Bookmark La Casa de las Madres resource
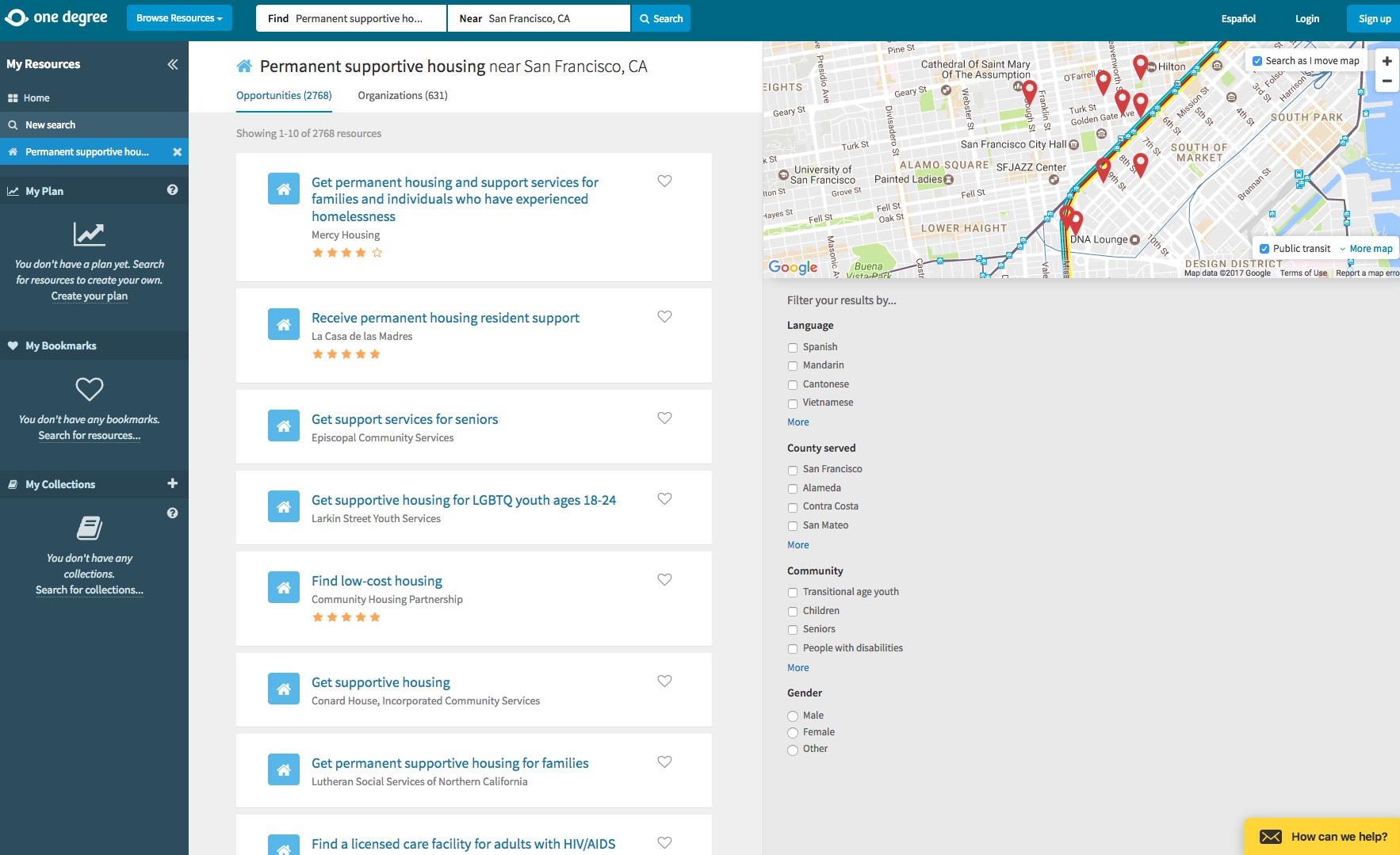The image size is (1400, 855). 664,316
